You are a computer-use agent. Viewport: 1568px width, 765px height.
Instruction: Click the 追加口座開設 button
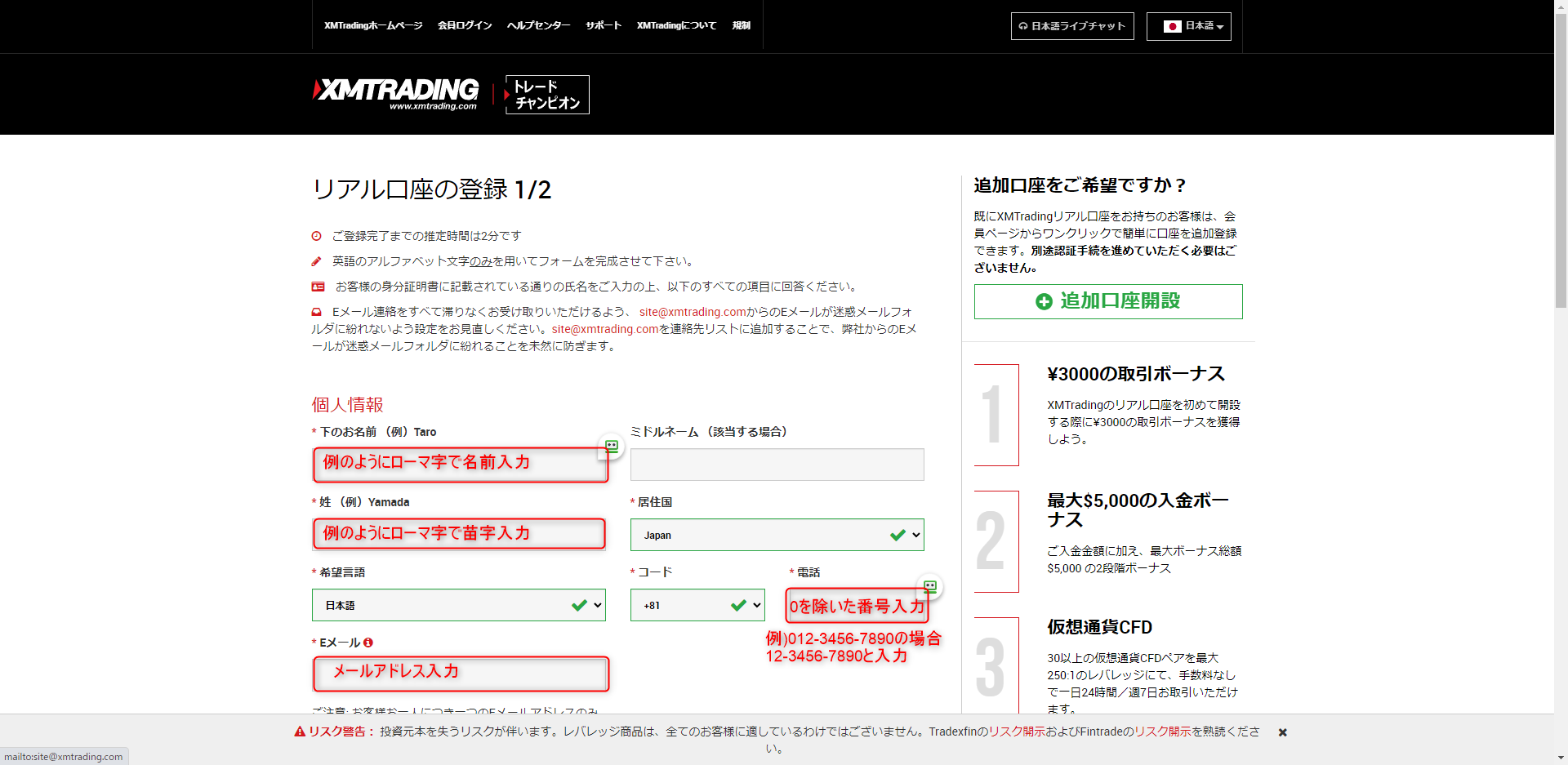click(x=1107, y=301)
